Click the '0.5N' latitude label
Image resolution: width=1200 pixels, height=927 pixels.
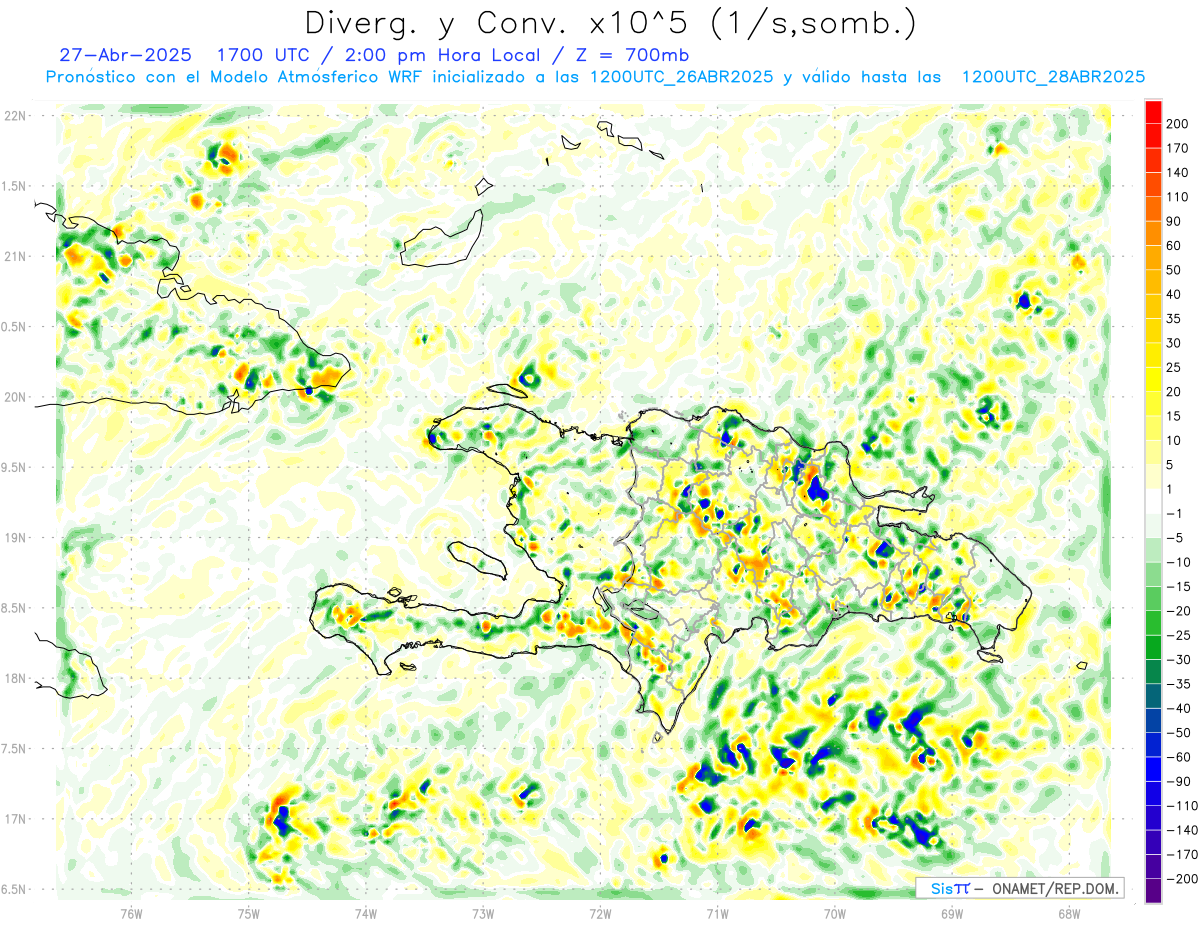15,327
